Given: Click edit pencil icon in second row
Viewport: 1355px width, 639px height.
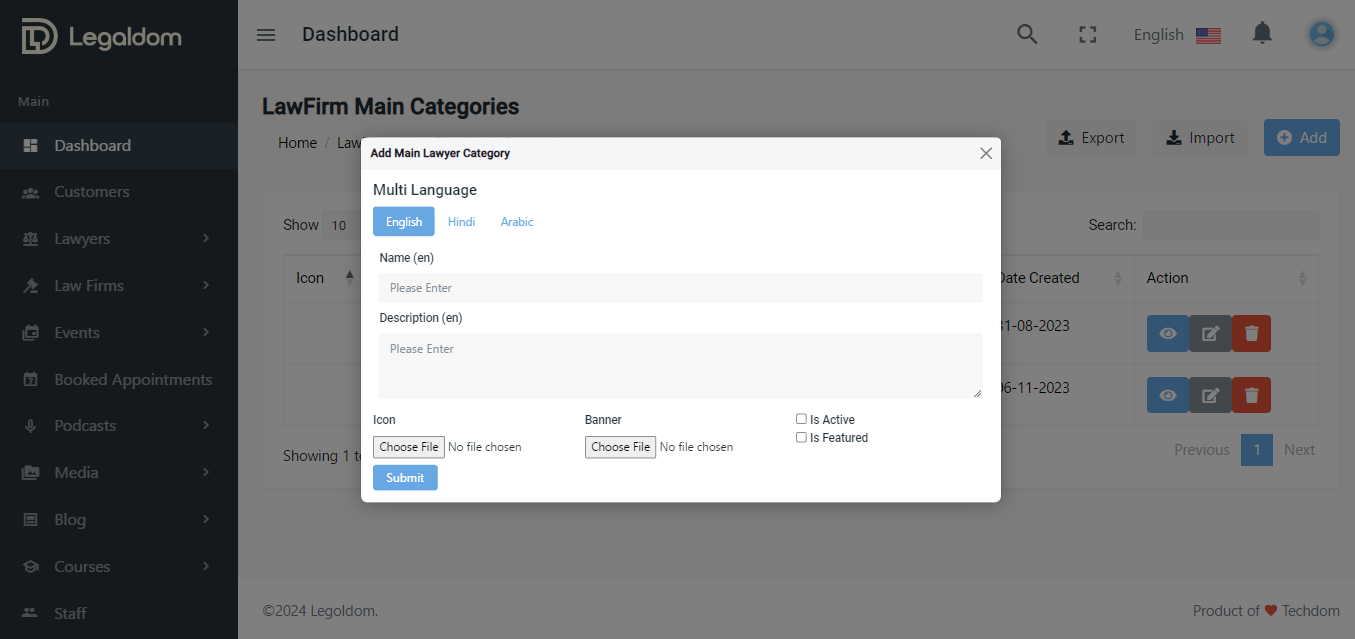Looking at the screenshot, I should [1210, 395].
